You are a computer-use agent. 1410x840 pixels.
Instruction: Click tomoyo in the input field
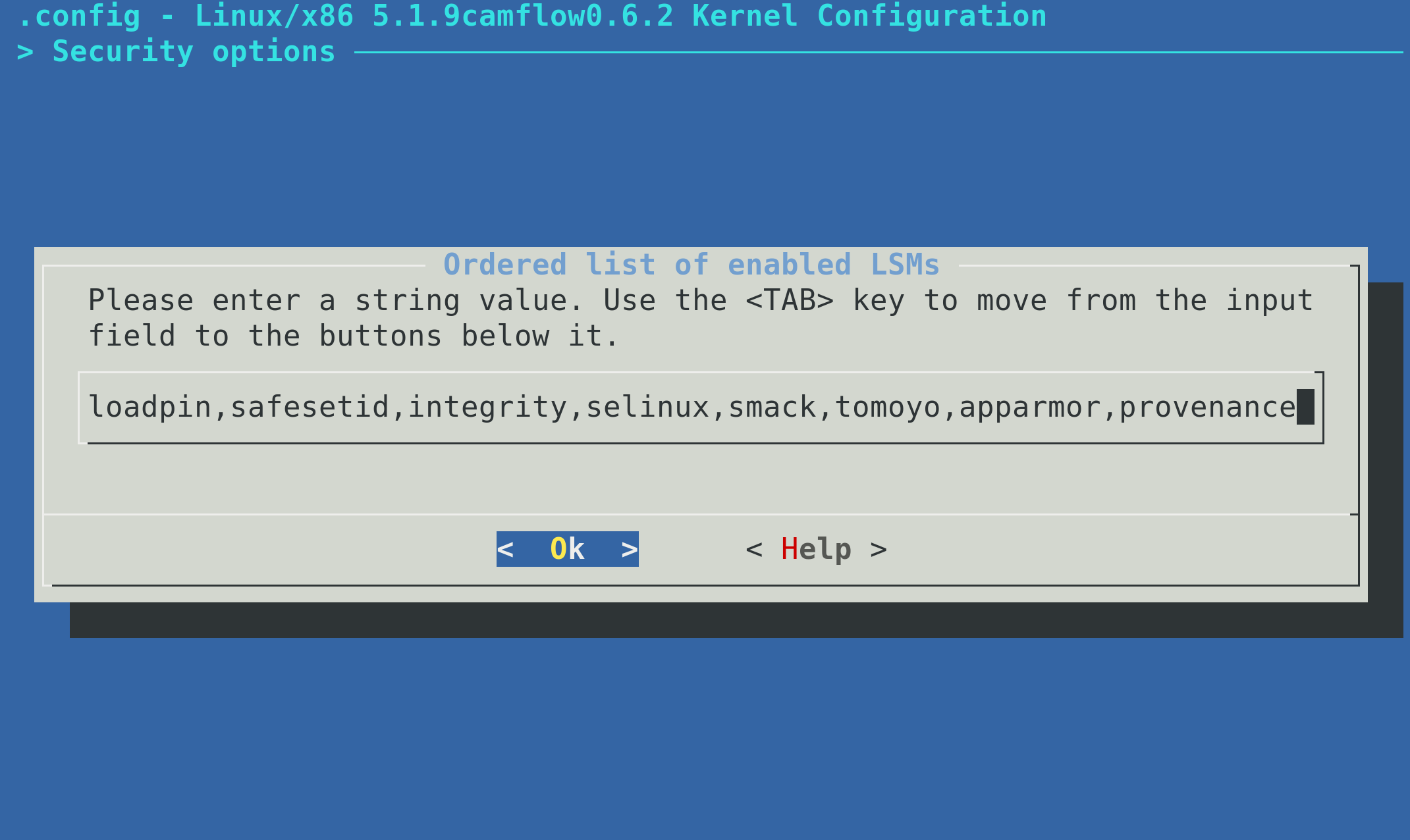point(887,407)
